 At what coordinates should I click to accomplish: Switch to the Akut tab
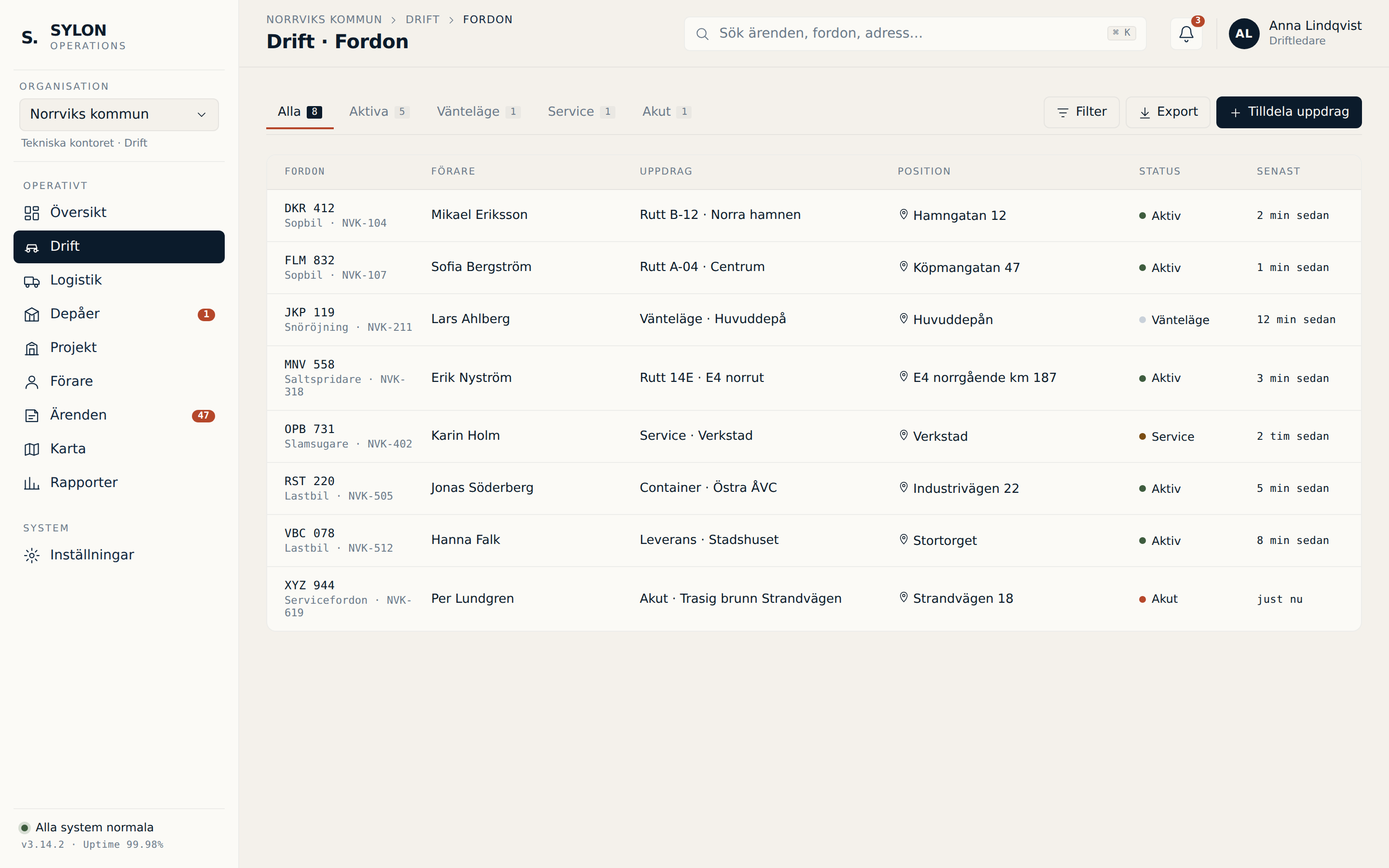[667, 112]
